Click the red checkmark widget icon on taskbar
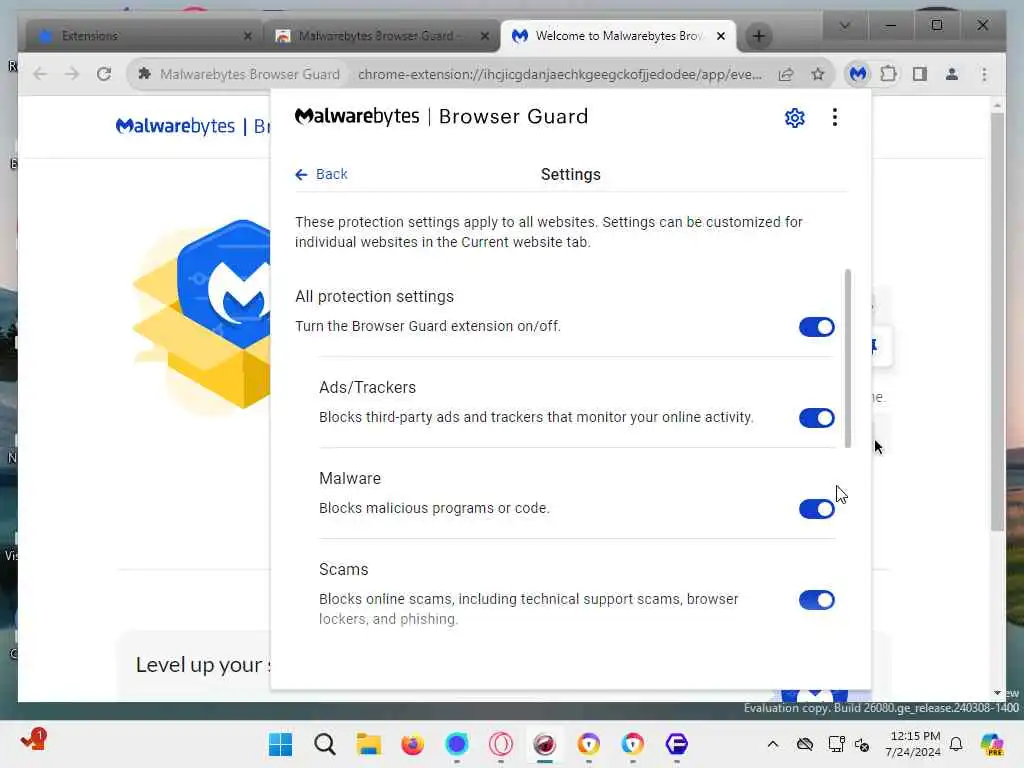 point(33,740)
